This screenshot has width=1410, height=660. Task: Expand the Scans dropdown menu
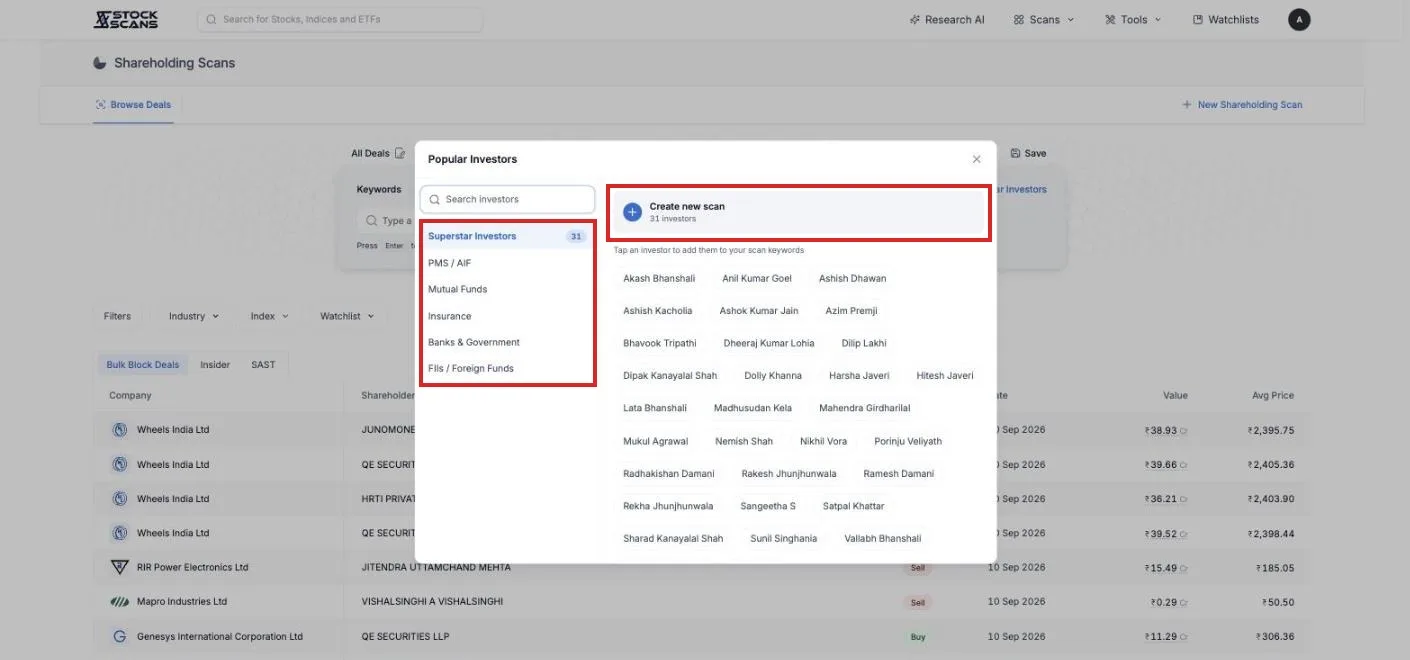[x=1044, y=19]
